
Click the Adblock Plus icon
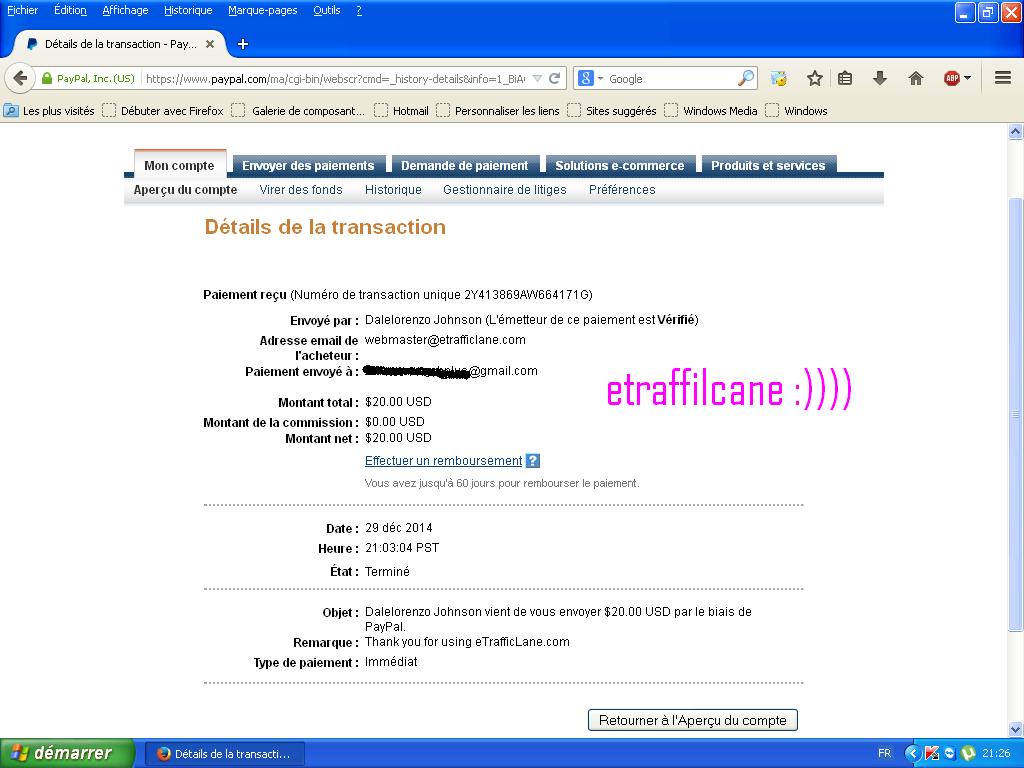(x=952, y=78)
